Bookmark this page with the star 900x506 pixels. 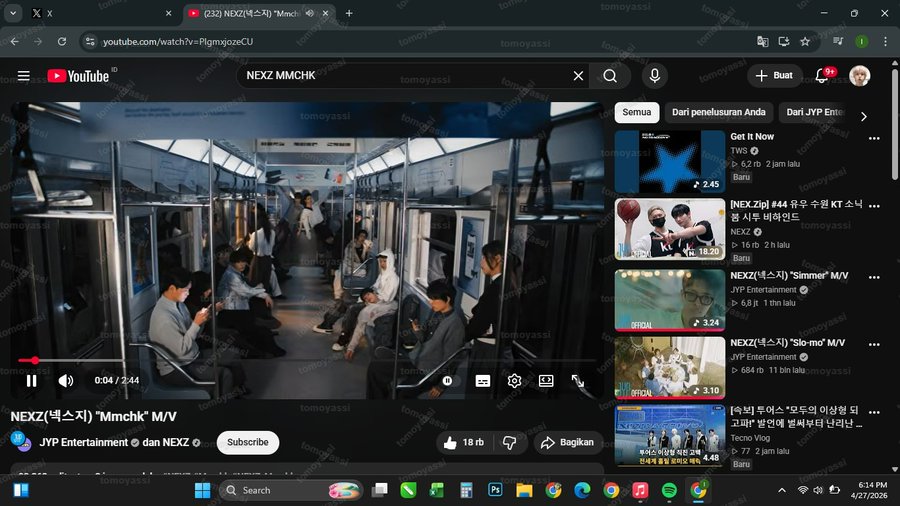point(805,41)
